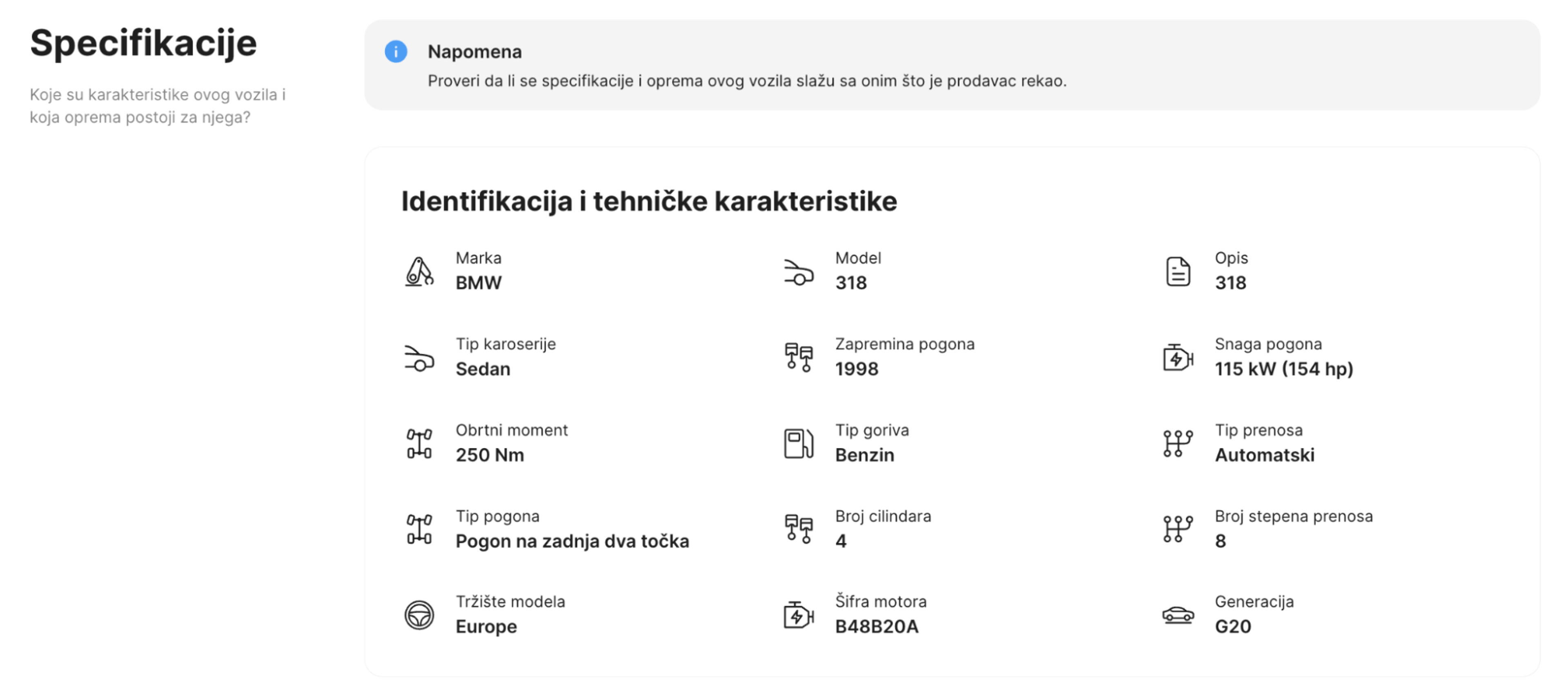Click the gear count value 8
Image resolution: width=1568 pixels, height=699 pixels.
pos(1221,541)
